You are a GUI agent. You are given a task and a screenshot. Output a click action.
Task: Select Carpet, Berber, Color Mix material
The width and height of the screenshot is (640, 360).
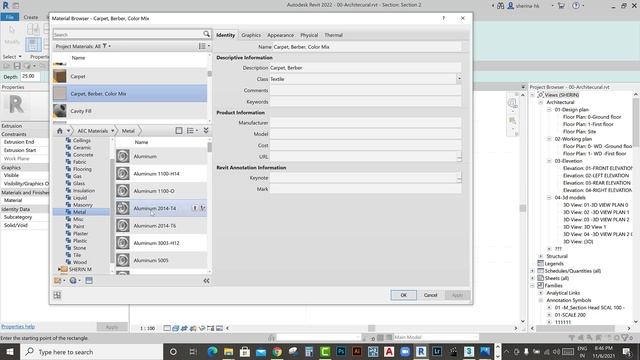point(130,93)
